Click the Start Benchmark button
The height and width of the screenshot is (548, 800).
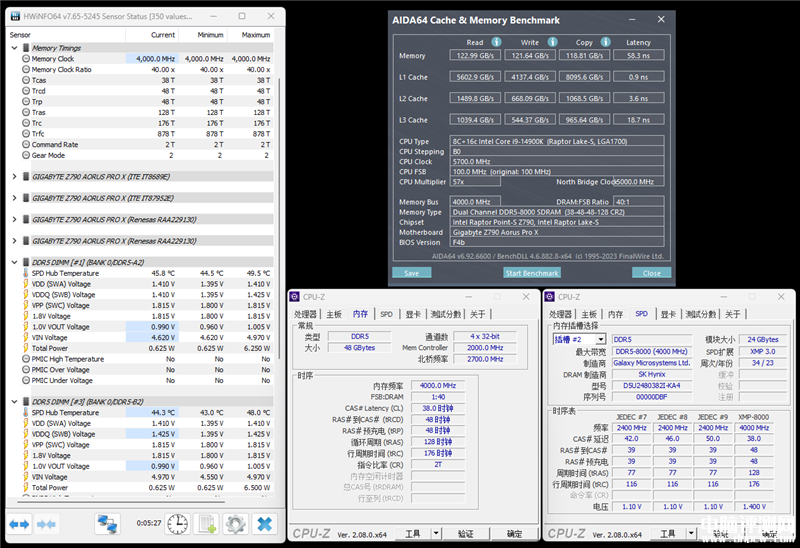pos(531,273)
